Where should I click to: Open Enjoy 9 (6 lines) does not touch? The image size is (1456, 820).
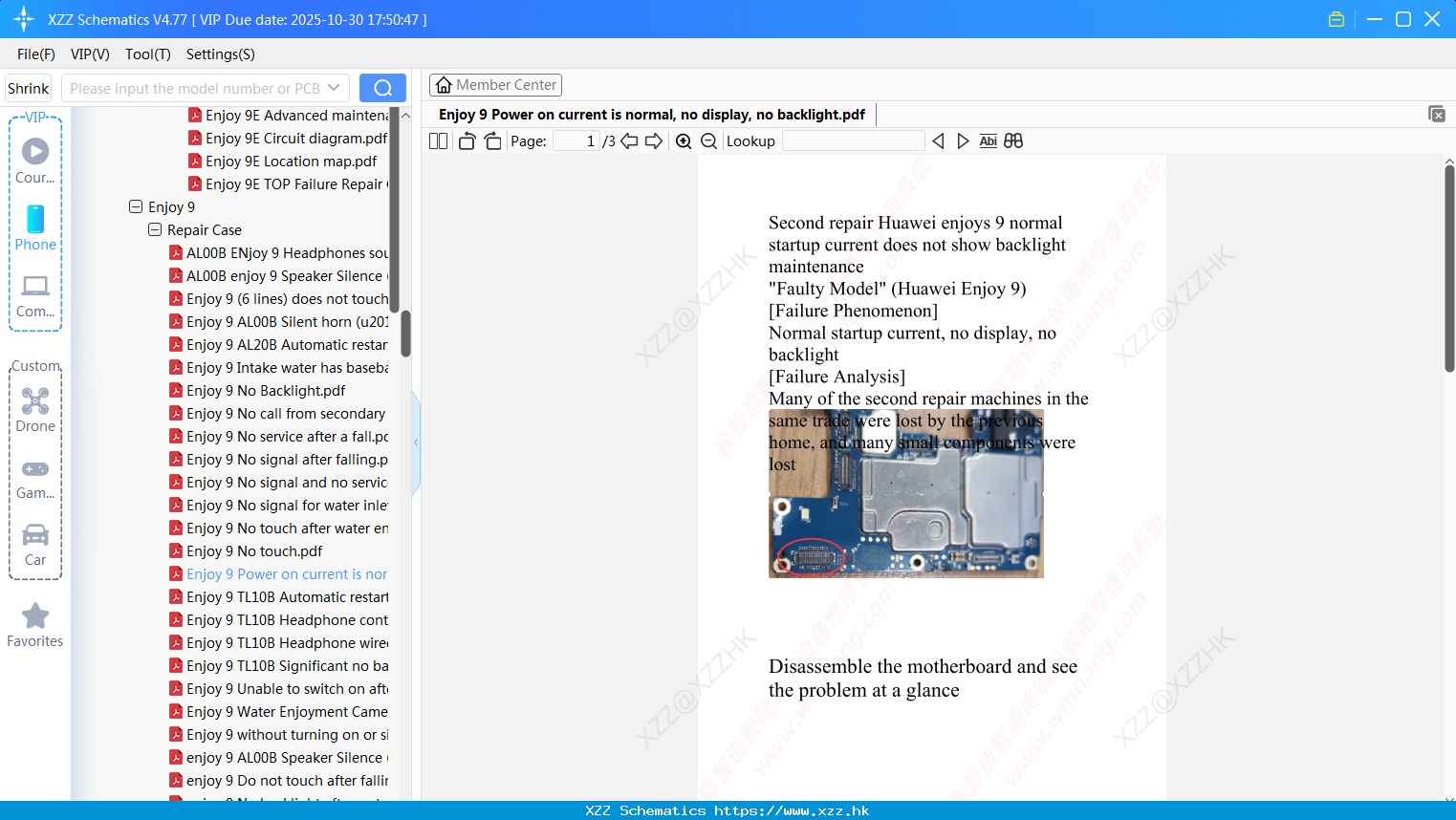tap(278, 299)
